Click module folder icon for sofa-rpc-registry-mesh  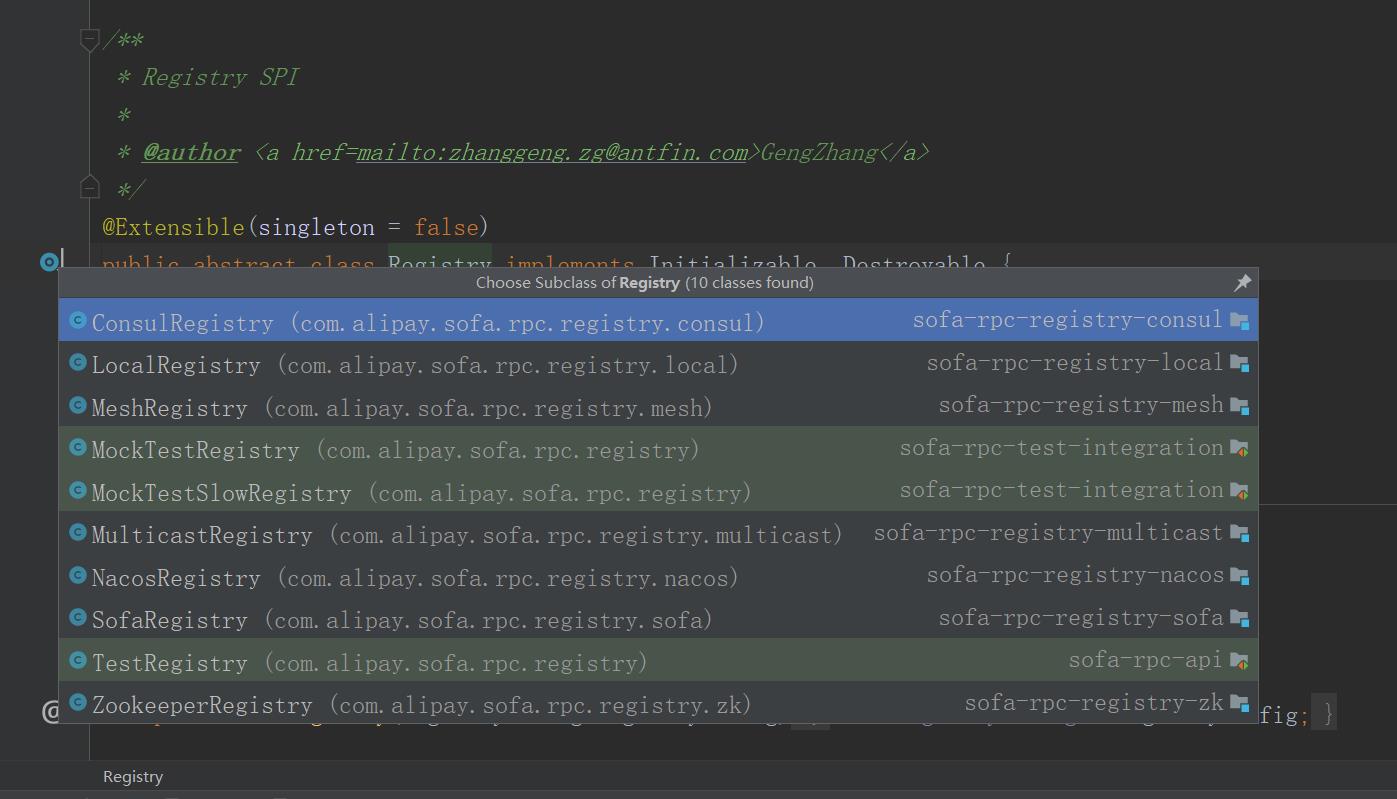coord(1239,406)
